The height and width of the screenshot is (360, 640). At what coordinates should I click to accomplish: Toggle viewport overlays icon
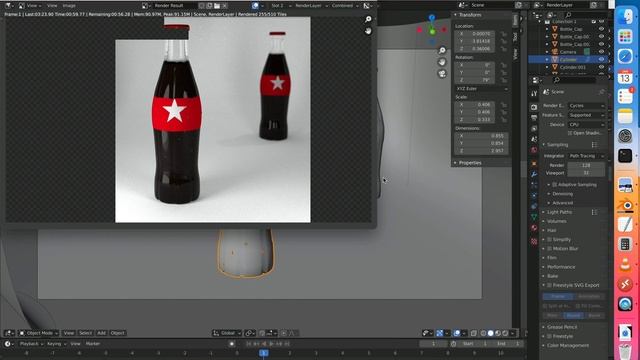[x=457, y=333]
